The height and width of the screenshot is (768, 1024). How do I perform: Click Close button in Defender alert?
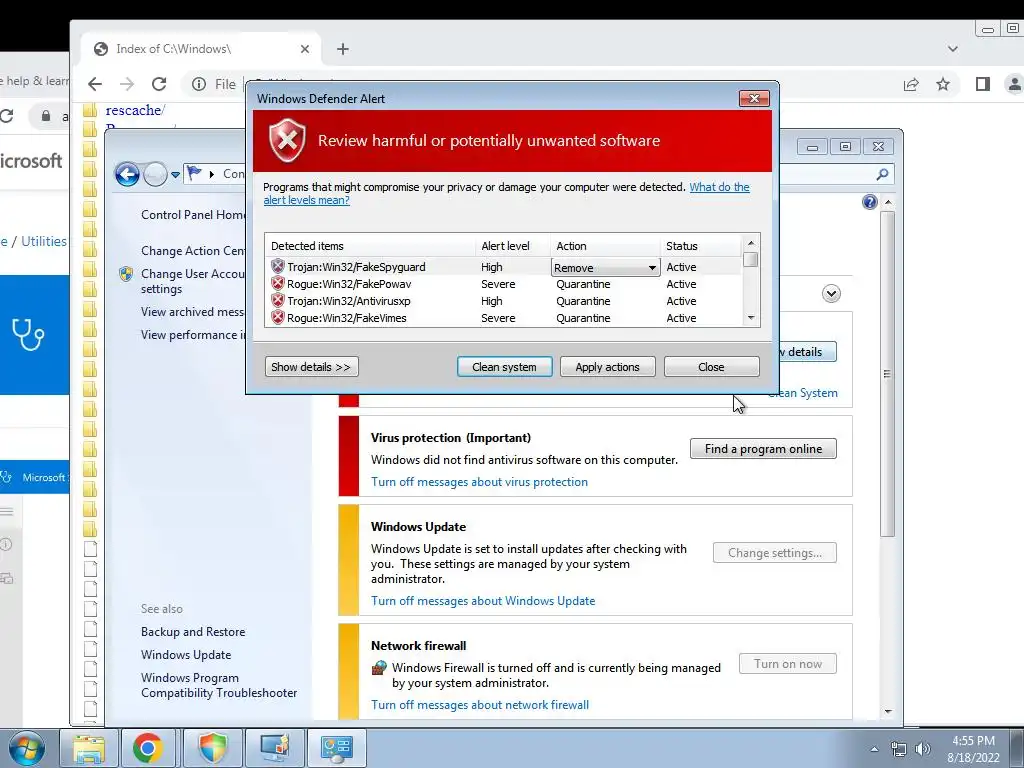pyautogui.click(x=711, y=367)
